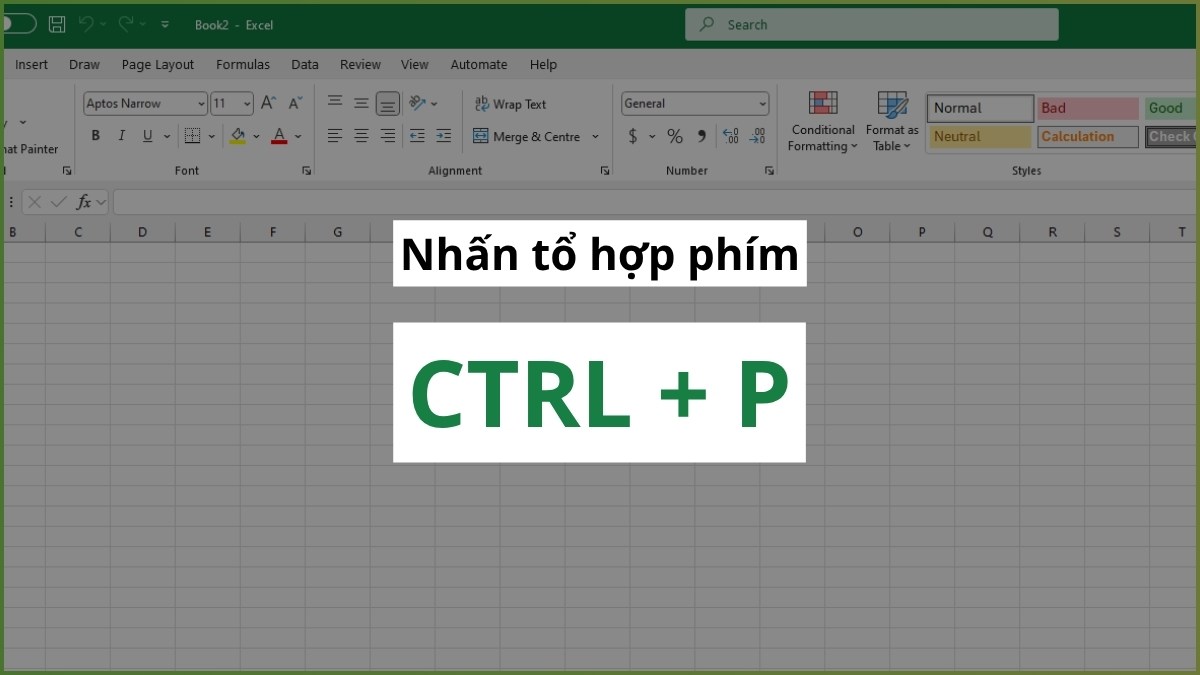Open the Aptos Narrow font dropdown
The height and width of the screenshot is (675, 1200).
200,103
